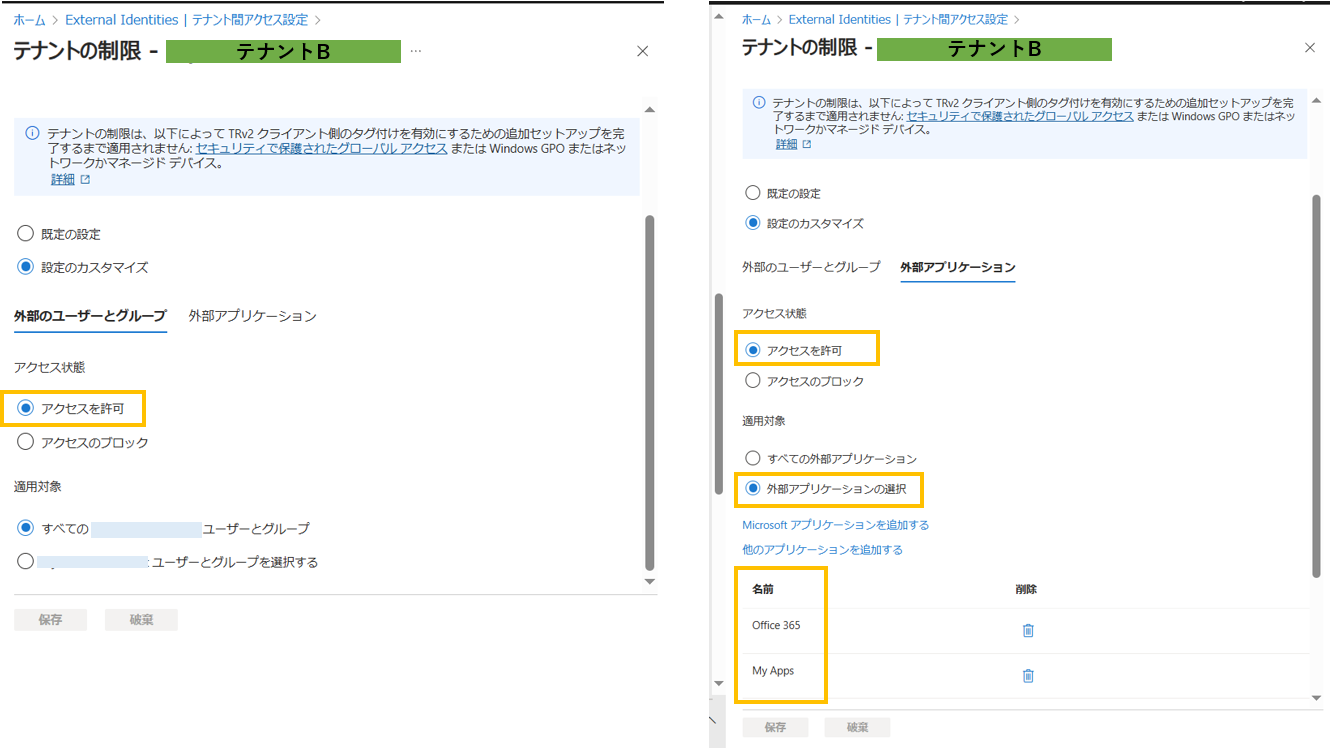Viewport: 1330px width, 748px height.
Task: Select 設定のカスタマイズ radio in left panel
Action: pos(26,267)
